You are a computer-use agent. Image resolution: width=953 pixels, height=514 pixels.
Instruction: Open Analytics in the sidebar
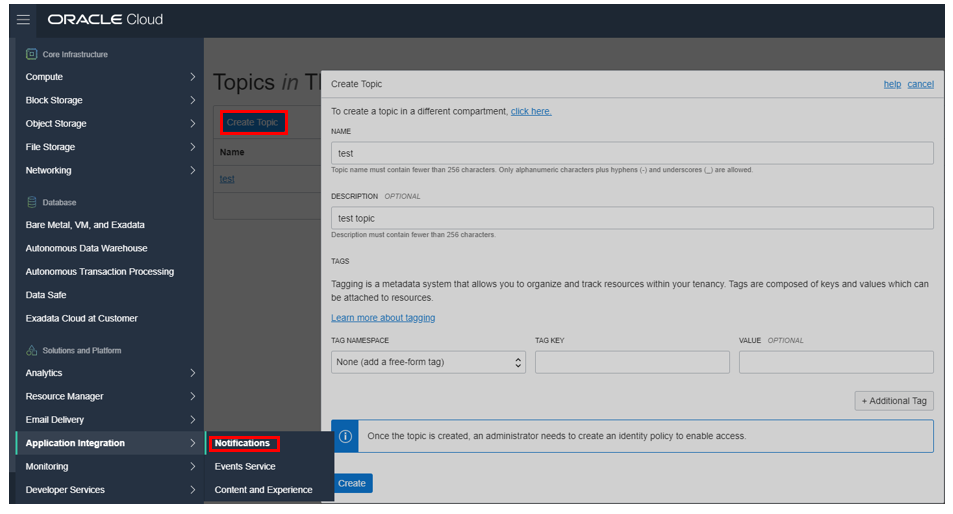(x=44, y=373)
